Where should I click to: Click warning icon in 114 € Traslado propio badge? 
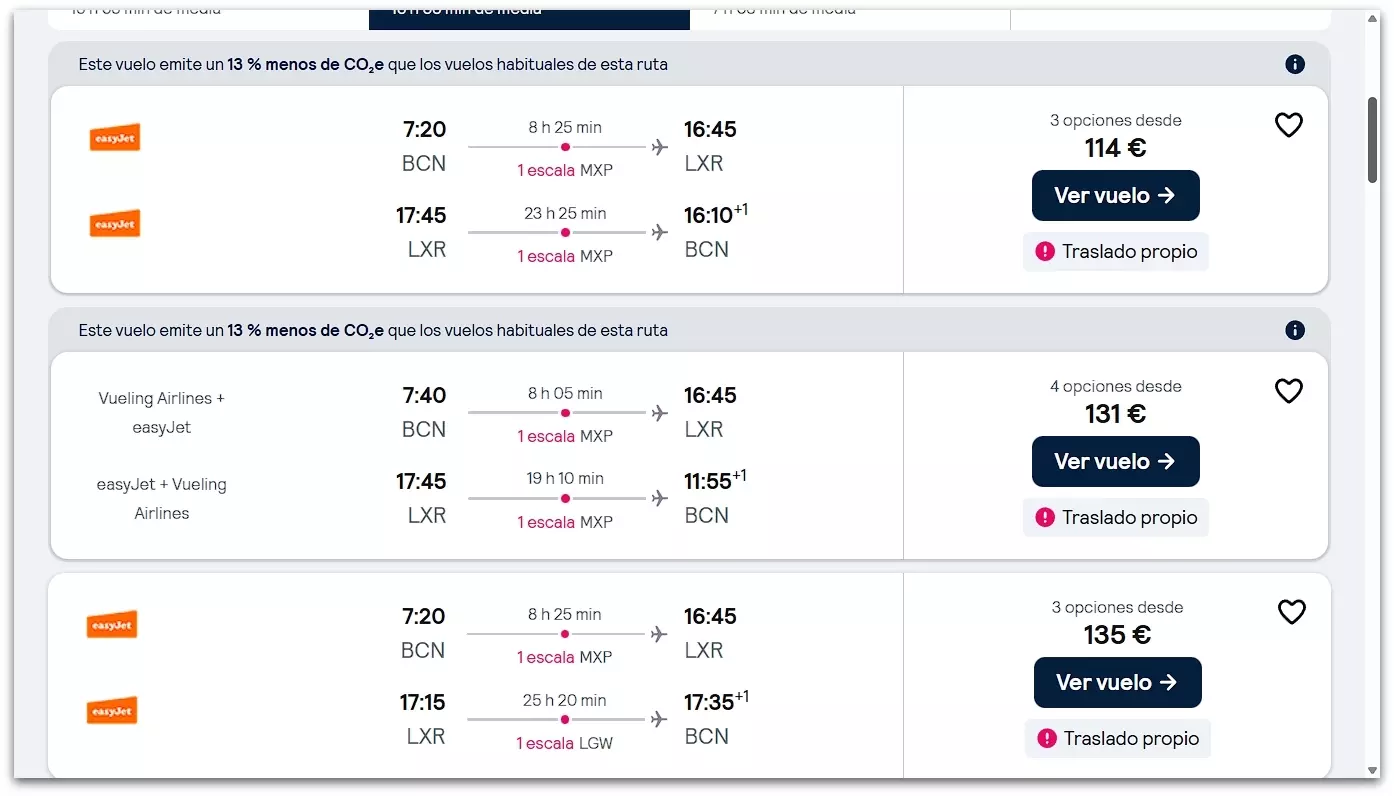(1045, 252)
